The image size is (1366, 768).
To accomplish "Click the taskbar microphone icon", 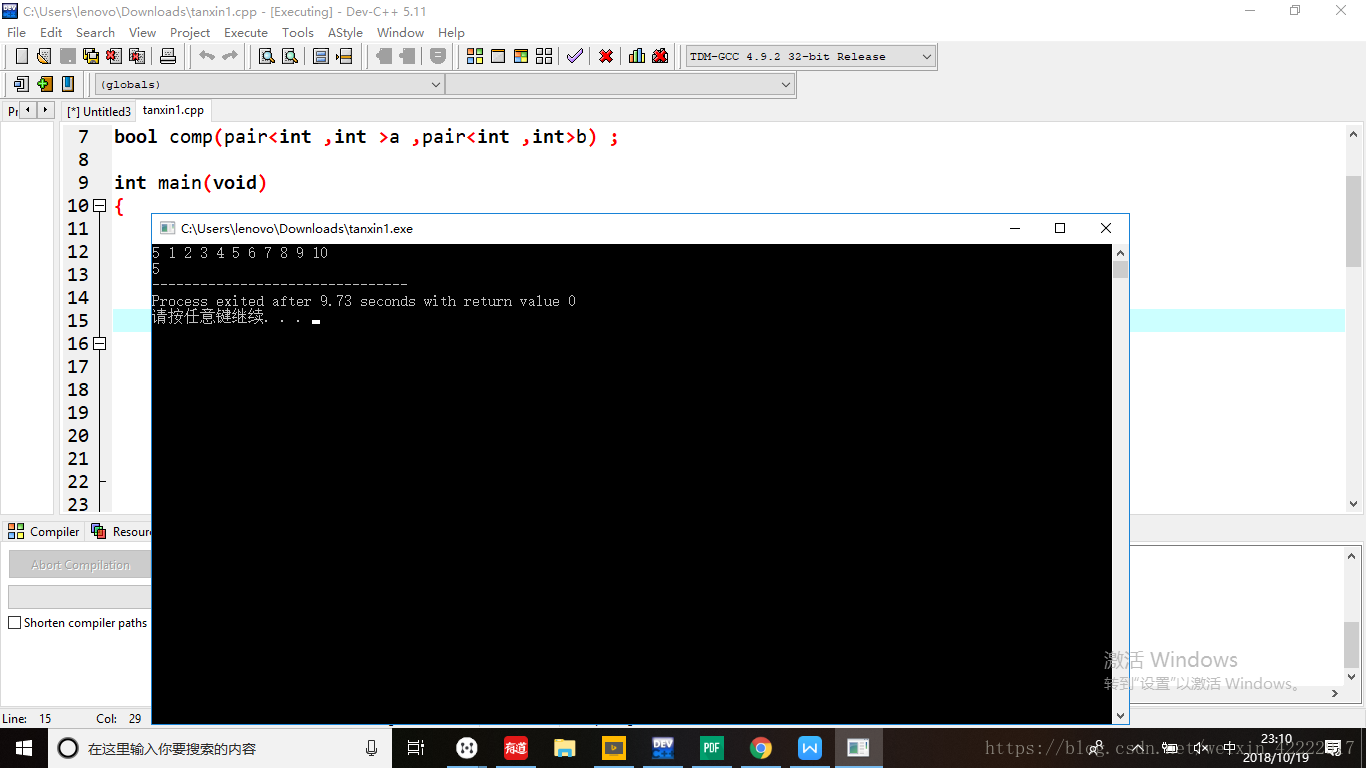I will click(x=371, y=748).
